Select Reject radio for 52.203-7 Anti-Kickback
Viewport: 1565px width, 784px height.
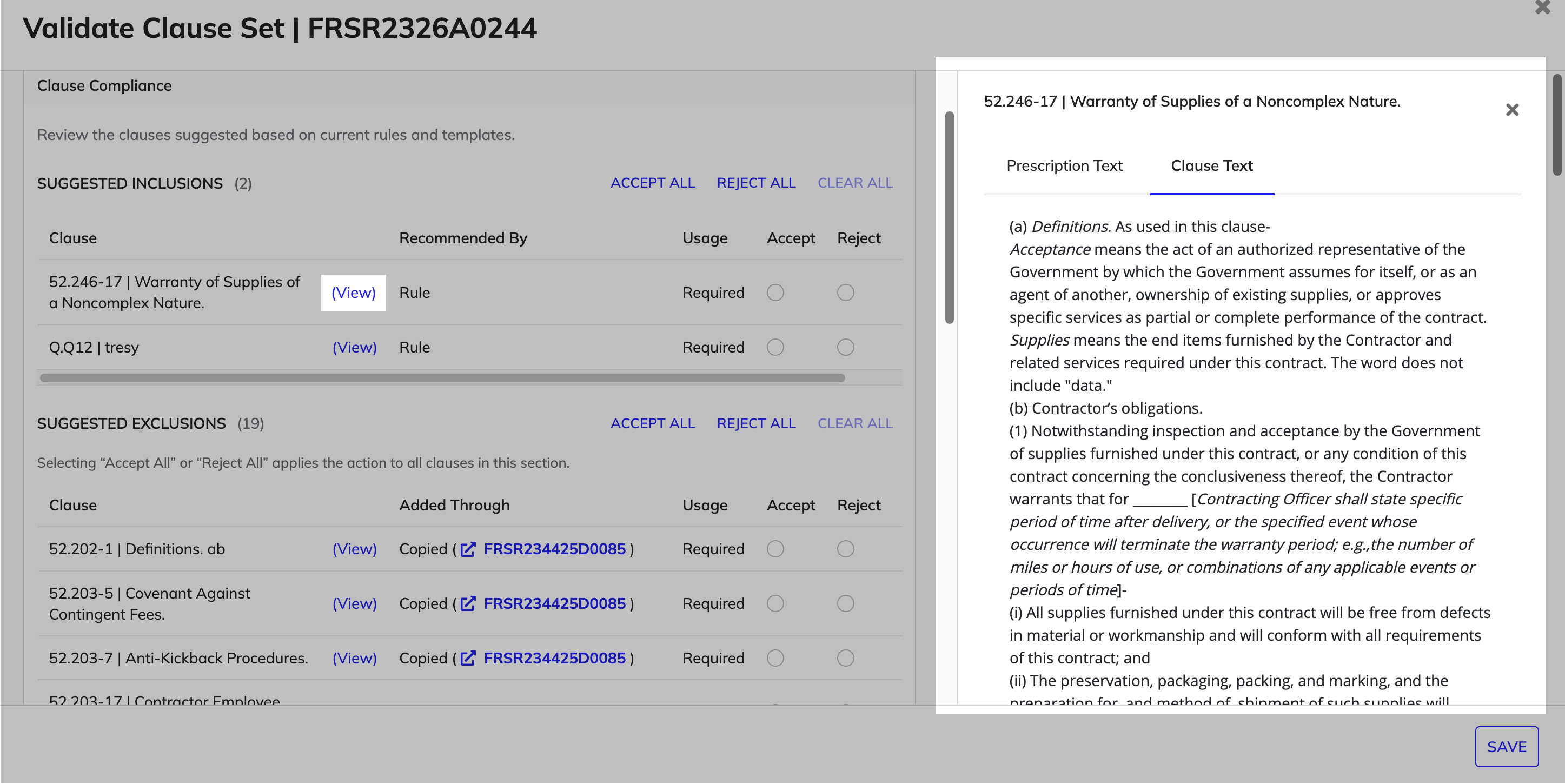pos(846,659)
